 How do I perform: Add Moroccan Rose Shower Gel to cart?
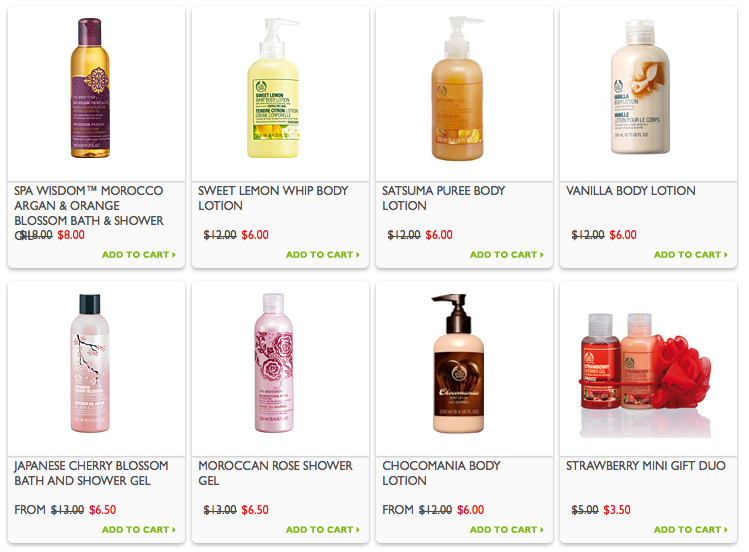pyautogui.click(x=322, y=530)
